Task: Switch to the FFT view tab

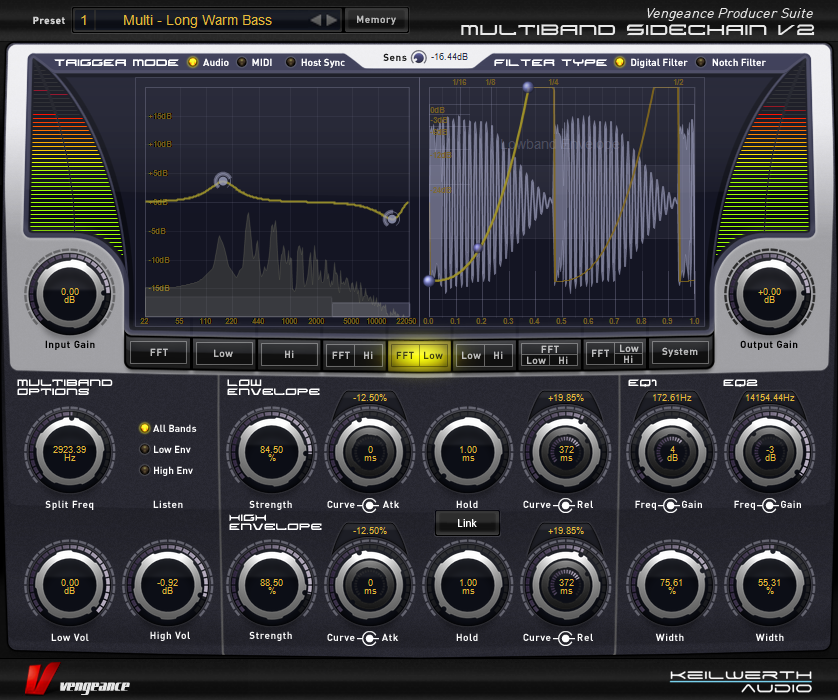Action: click(159, 353)
